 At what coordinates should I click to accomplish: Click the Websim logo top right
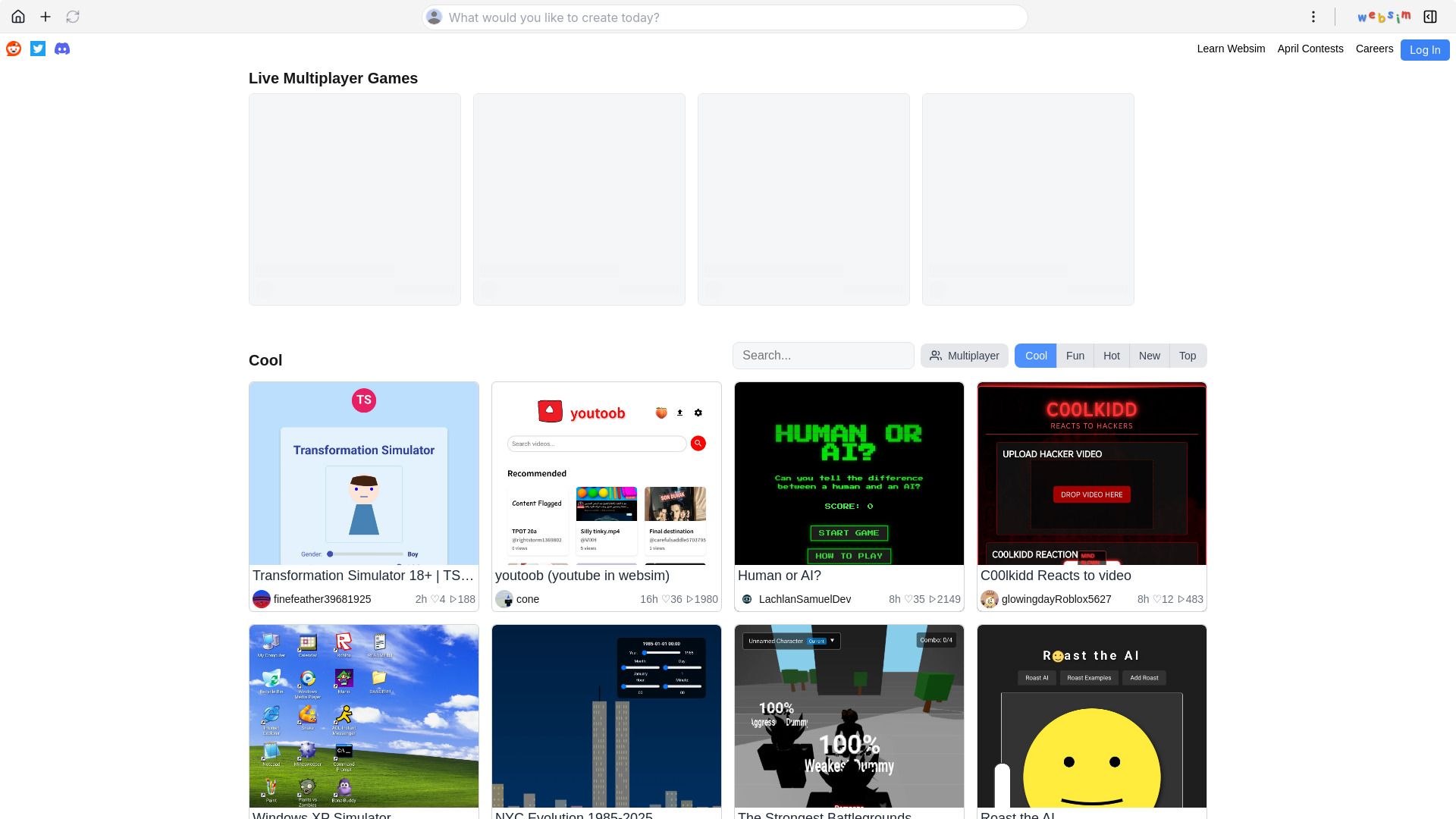(1383, 14)
